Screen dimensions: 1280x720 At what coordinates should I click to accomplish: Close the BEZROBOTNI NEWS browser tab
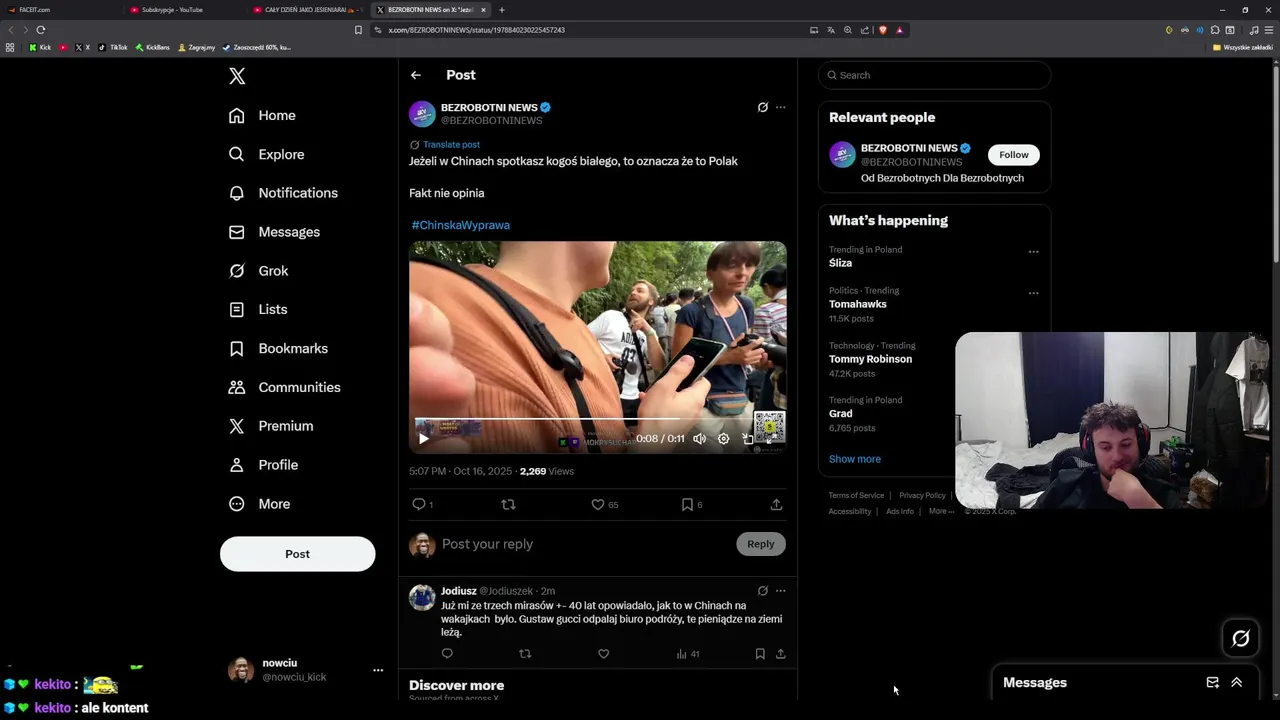[483, 10]
